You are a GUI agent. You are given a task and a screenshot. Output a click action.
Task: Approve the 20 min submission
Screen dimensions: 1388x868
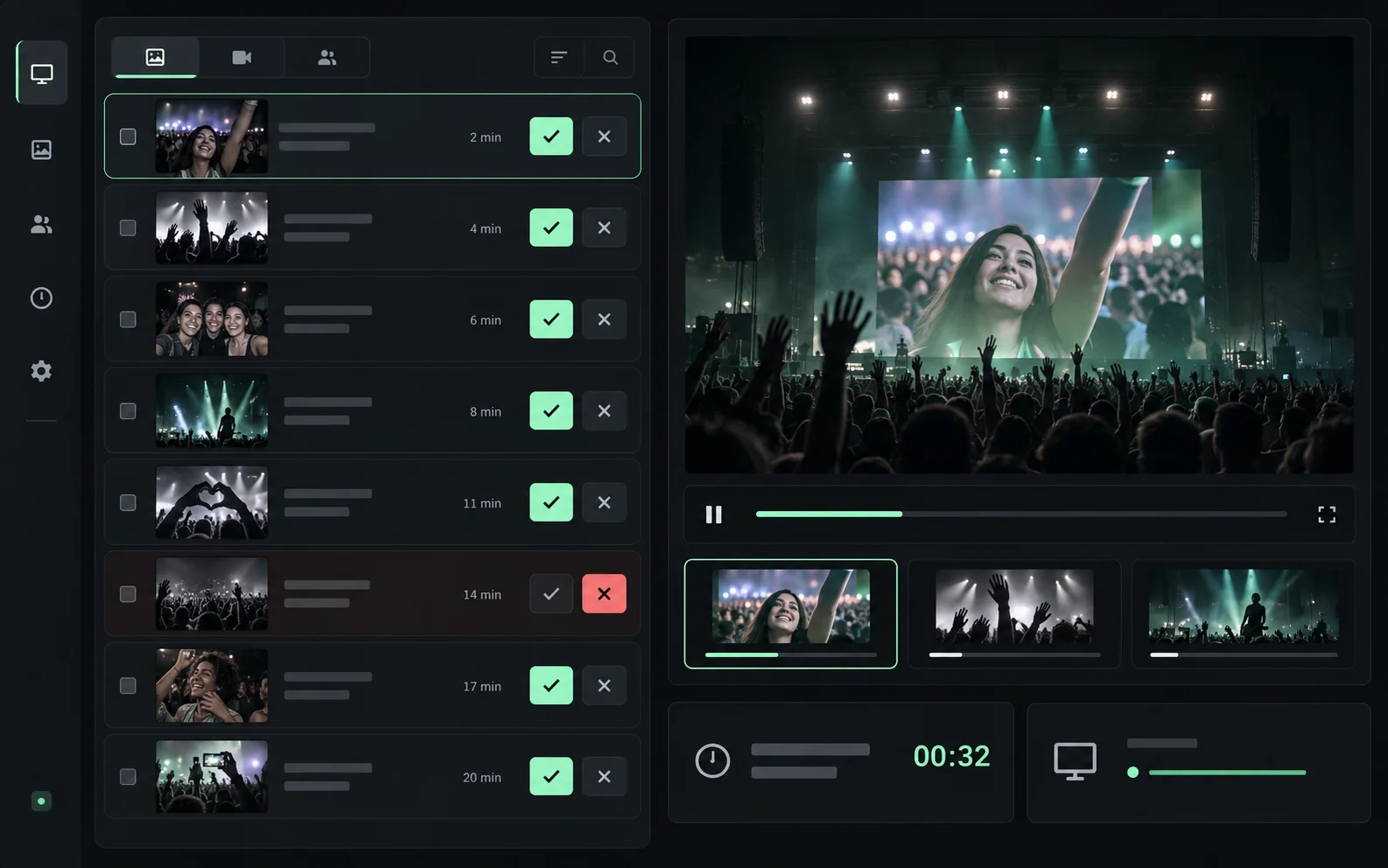[x=551, y=777]
